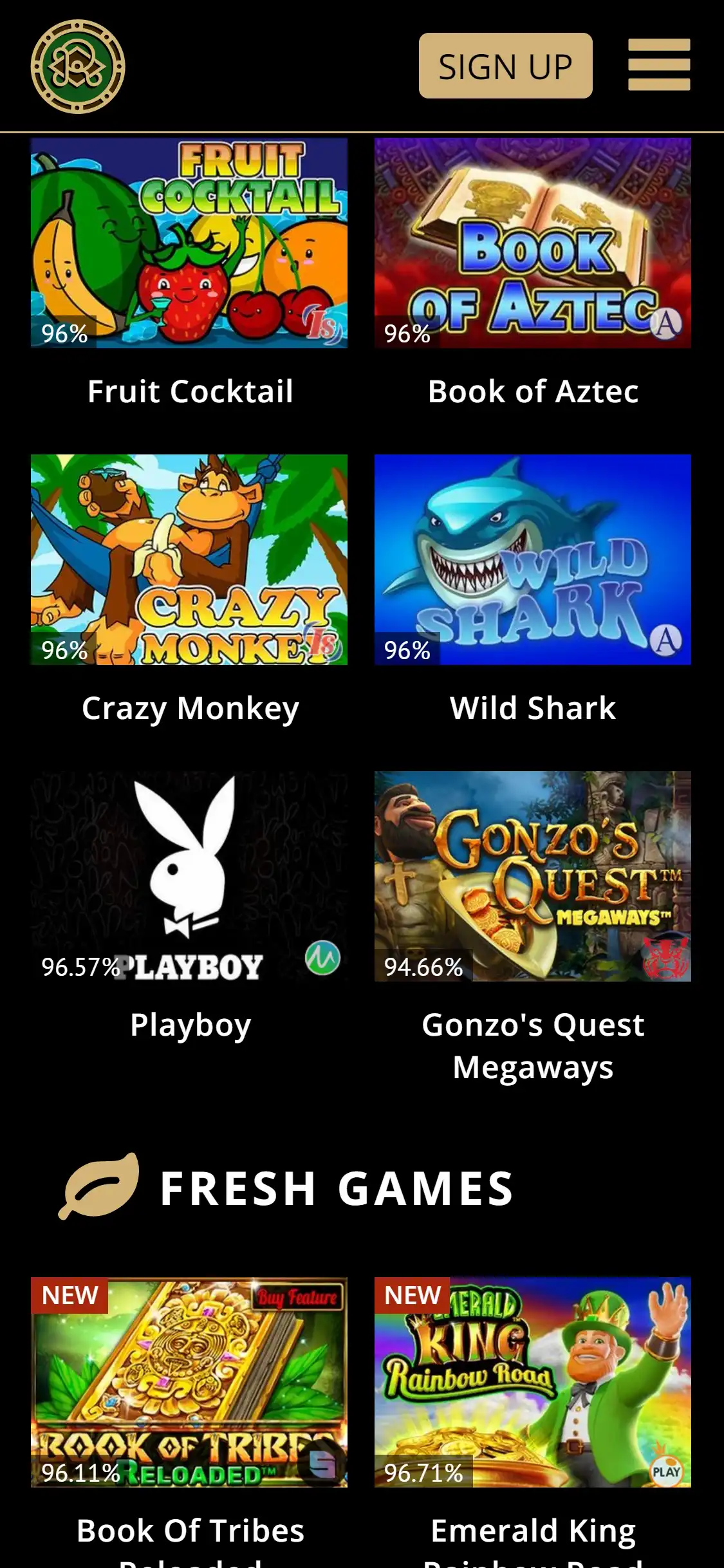The image size is (724, 1568).
Task: Open the Gonzo's Quest Megaways thumbnail
Action: click(x=533, y=876)
